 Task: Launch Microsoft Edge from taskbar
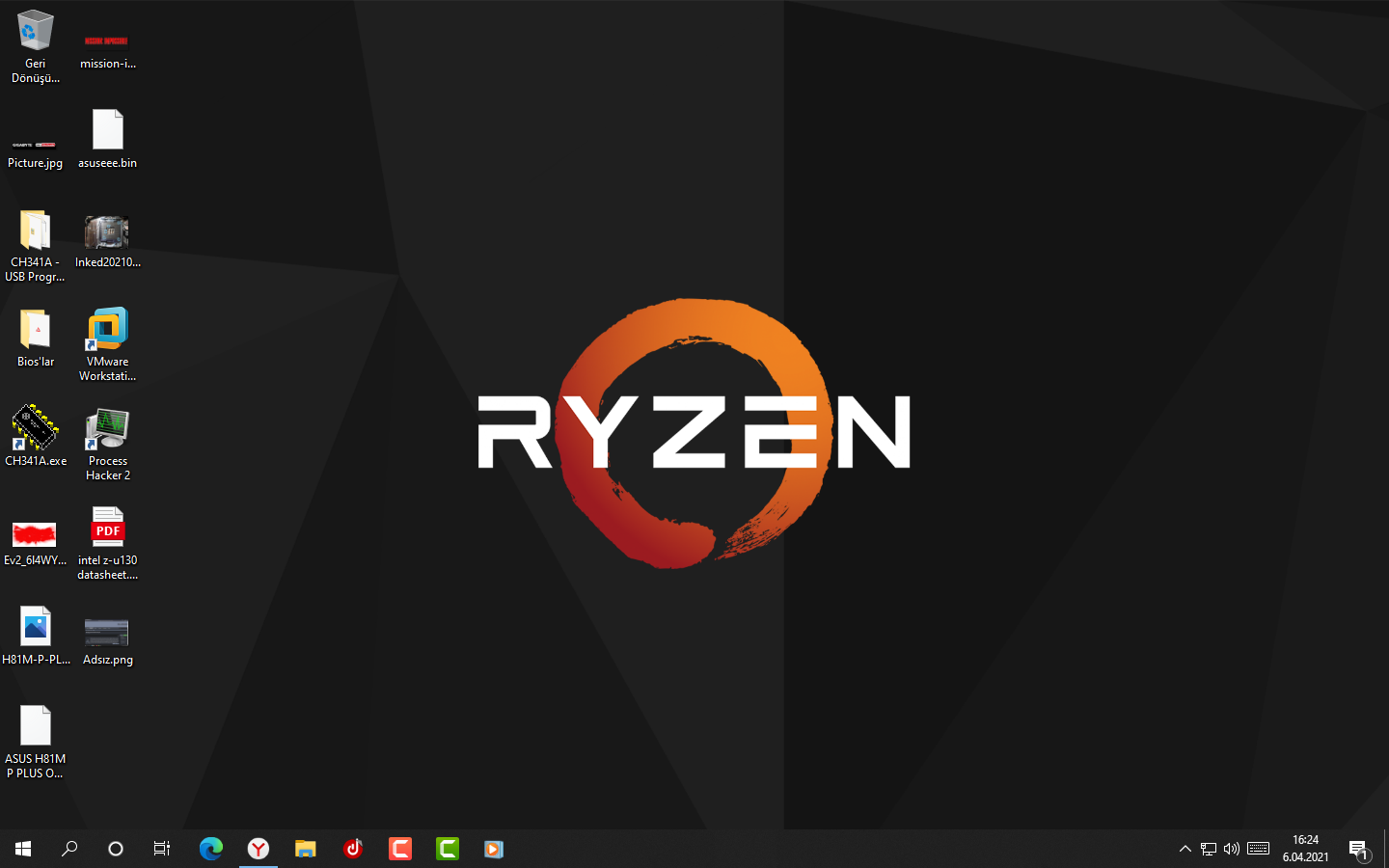pyautogui.click(x=211, y=849)
